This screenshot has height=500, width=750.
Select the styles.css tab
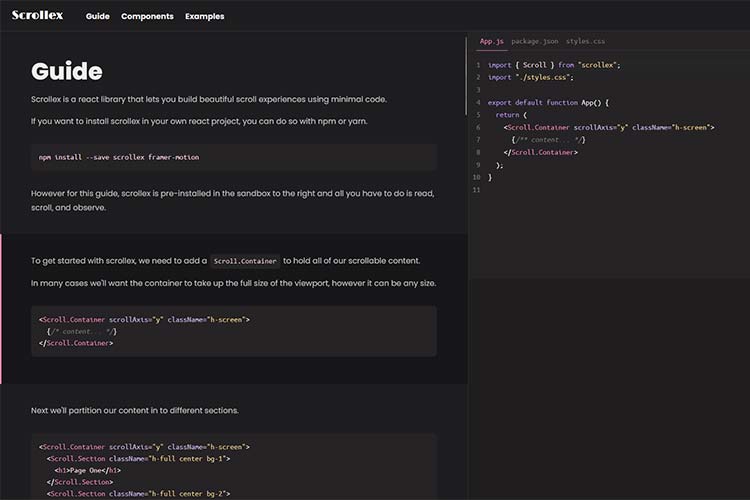(x=585, y=42)
